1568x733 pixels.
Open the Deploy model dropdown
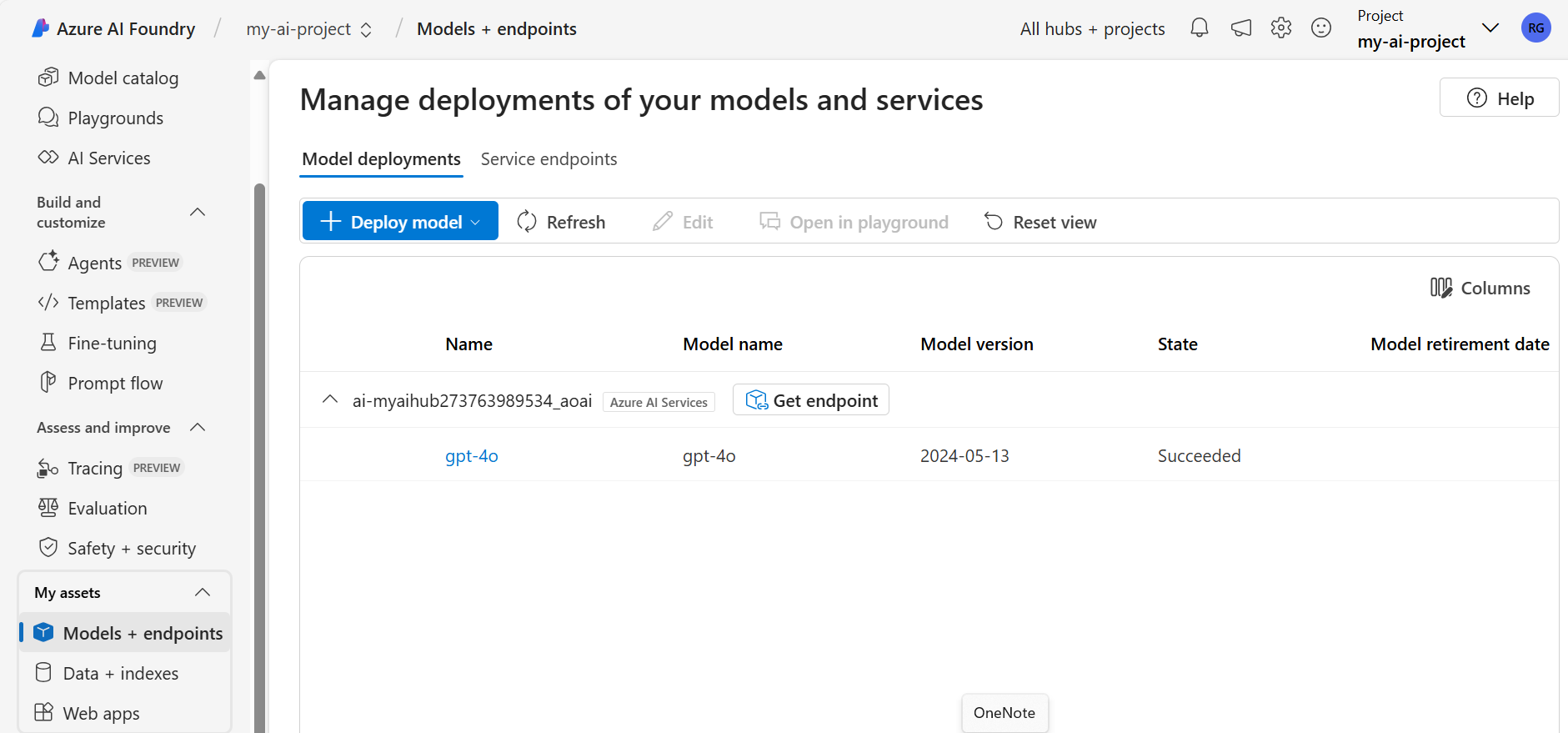pos(400,221)
